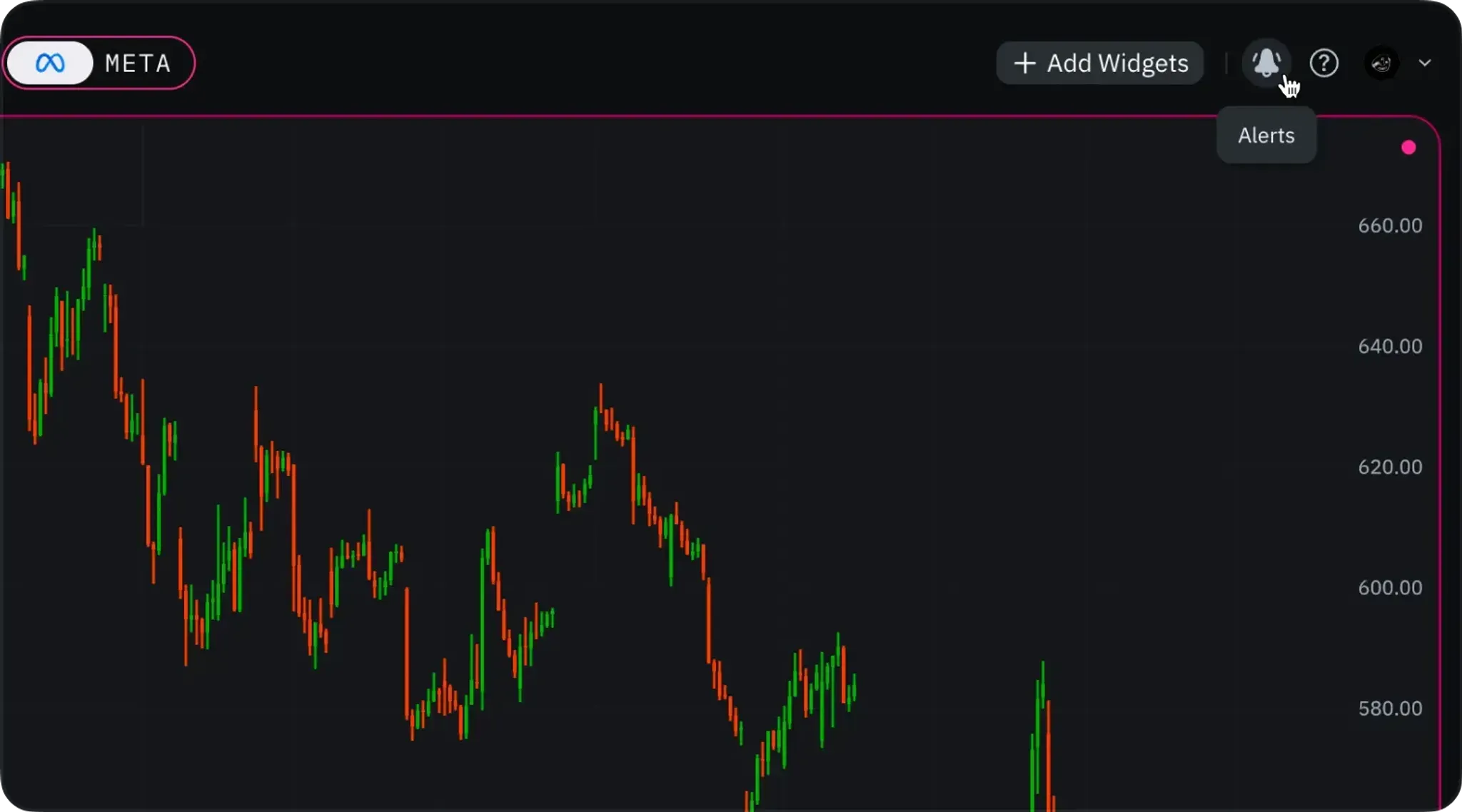This screenshot has height=812, width=1462.
Task: Click the 620.00 price axis label
Action: tap(1389, 467)
